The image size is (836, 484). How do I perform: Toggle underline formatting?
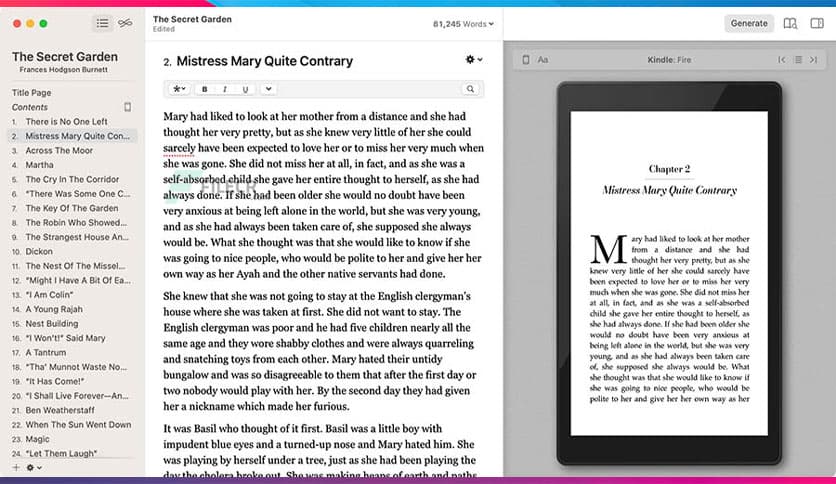(245, 89)
